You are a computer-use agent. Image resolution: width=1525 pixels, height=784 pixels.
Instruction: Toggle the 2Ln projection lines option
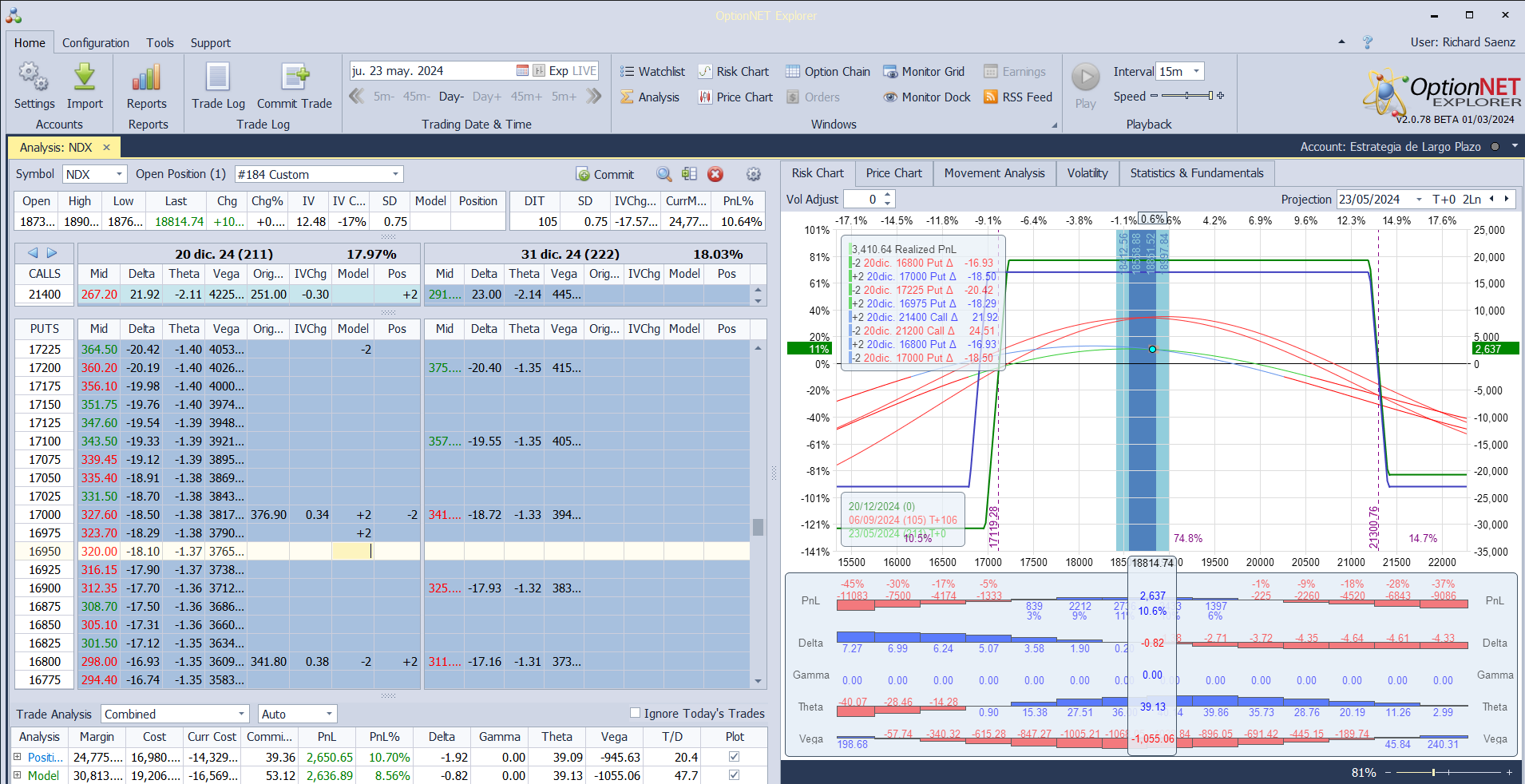(1472, 200)
